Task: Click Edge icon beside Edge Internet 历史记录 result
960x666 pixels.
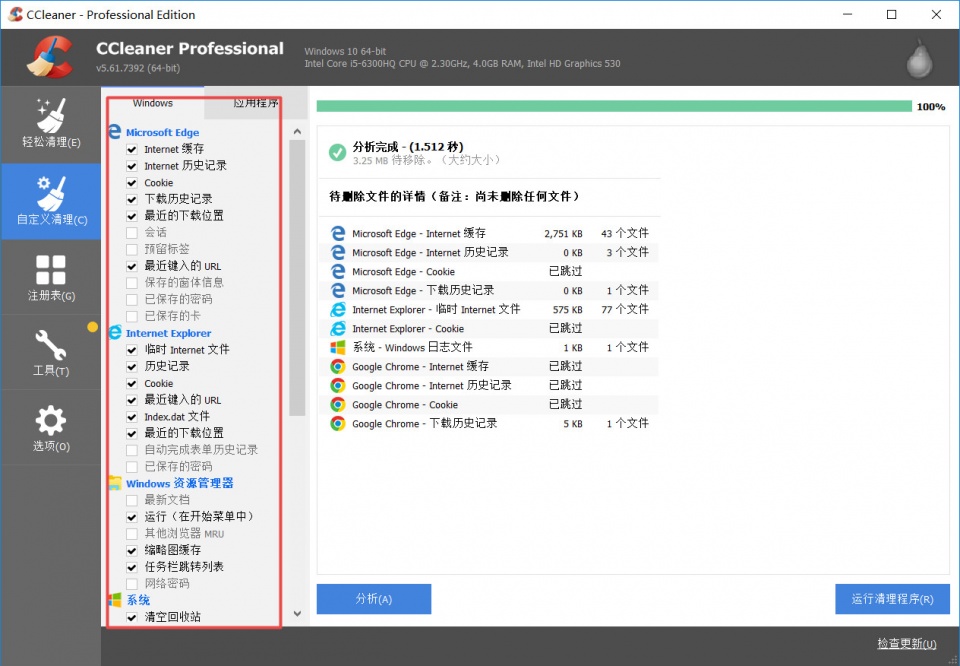Action: pos(337,252)
